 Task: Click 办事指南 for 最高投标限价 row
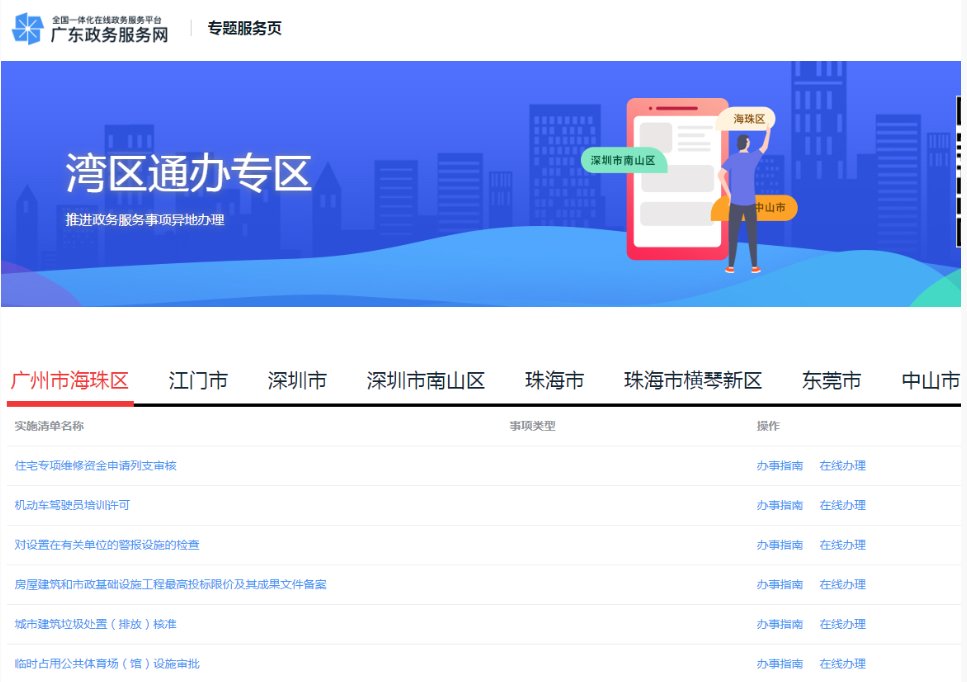point(780,584)
